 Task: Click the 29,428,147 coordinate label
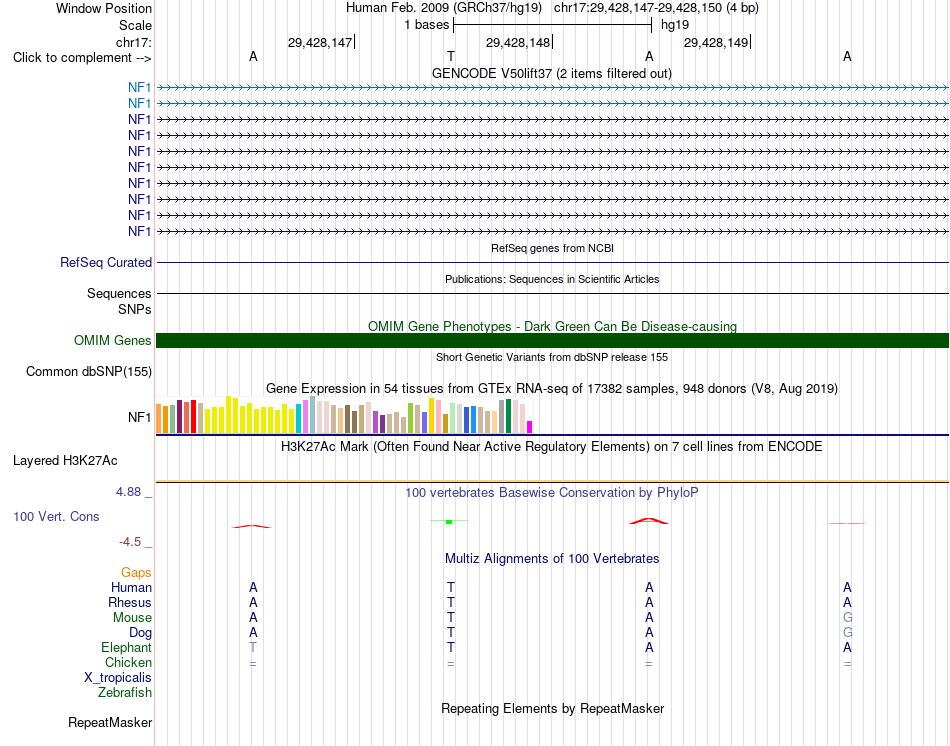click(x=320, y=42)
